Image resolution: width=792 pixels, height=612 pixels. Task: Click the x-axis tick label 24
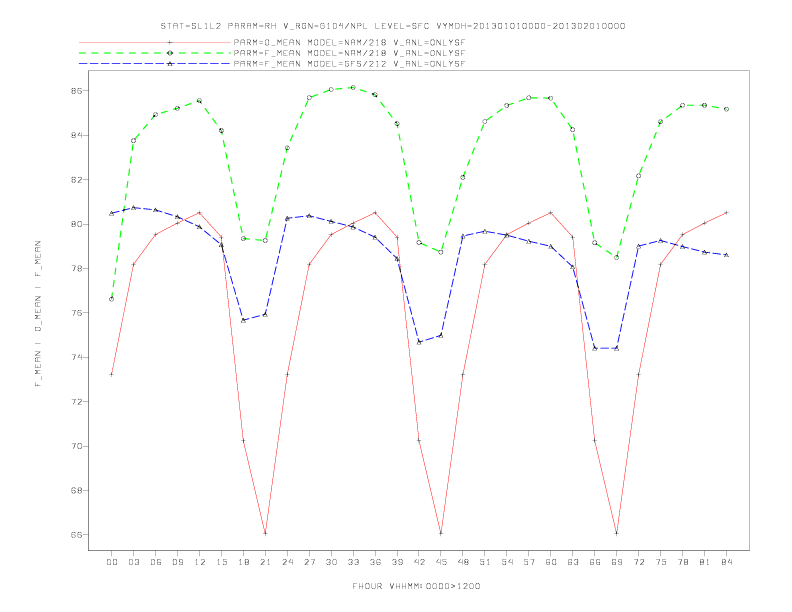pyautogui.click(x=287, y=562)
